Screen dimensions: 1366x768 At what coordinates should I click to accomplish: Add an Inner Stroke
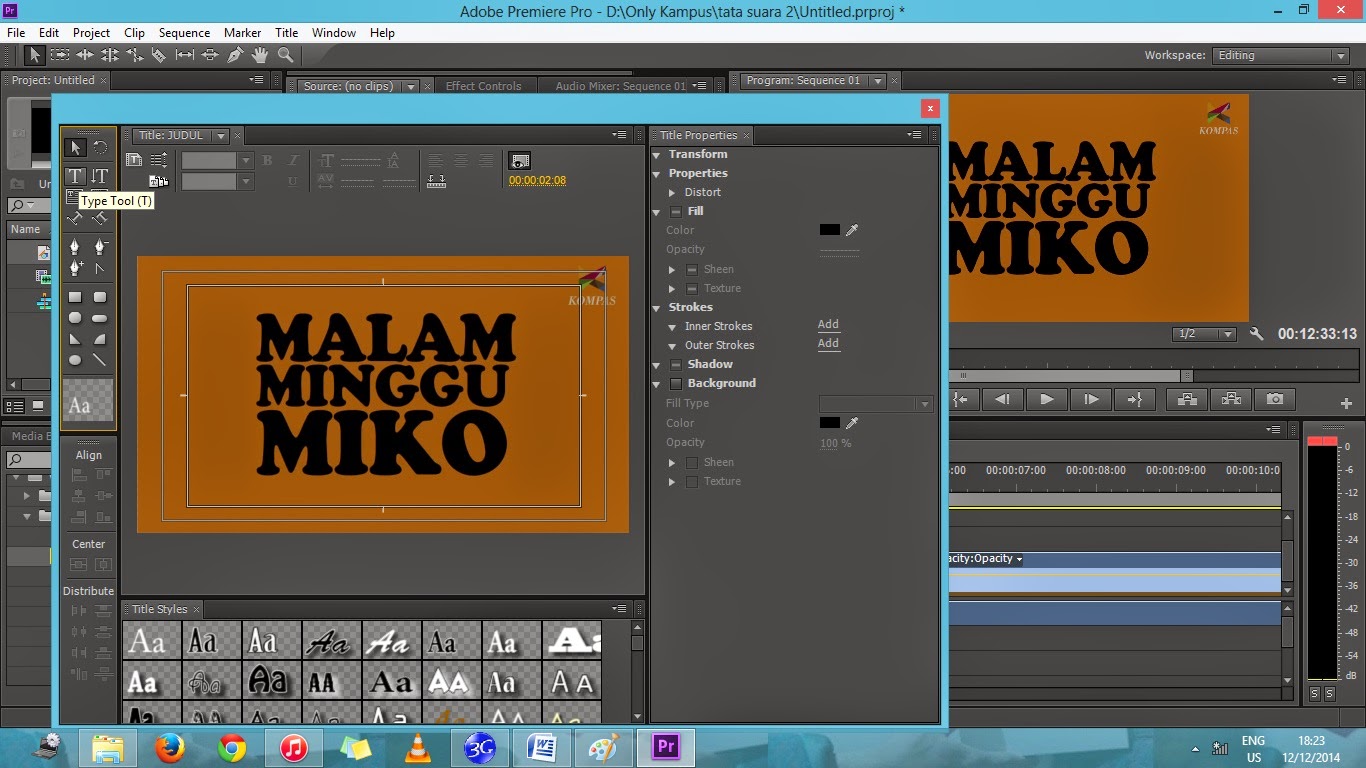[x=828, y=325]
